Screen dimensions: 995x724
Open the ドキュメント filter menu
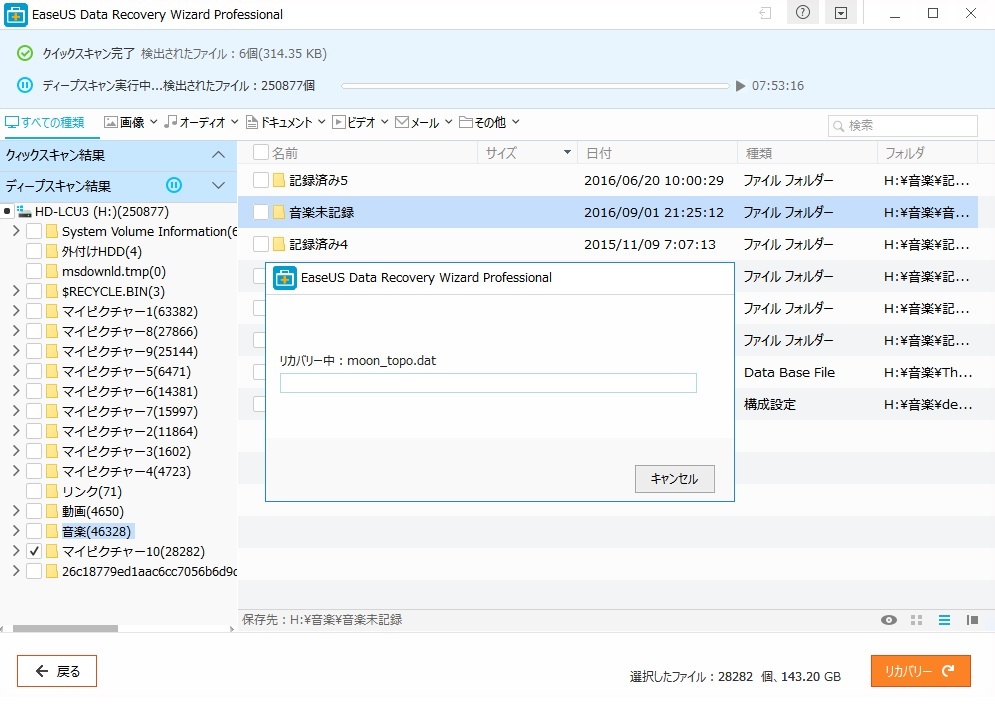286,122
